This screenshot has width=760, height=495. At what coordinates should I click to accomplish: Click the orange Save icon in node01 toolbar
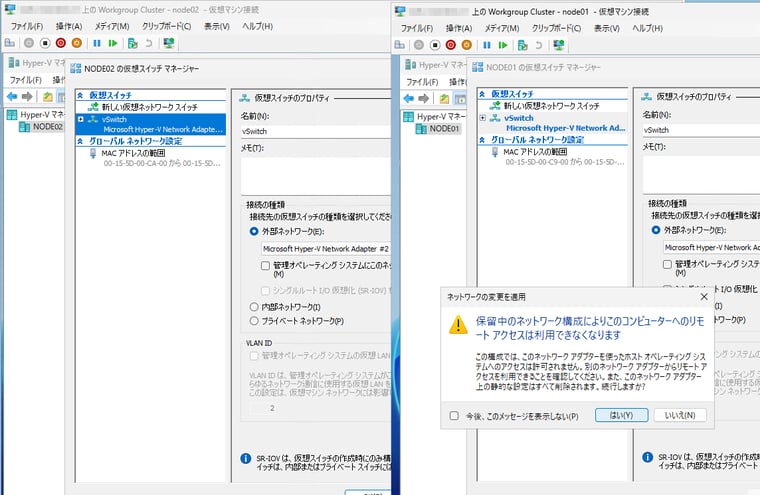pos(466,45)
